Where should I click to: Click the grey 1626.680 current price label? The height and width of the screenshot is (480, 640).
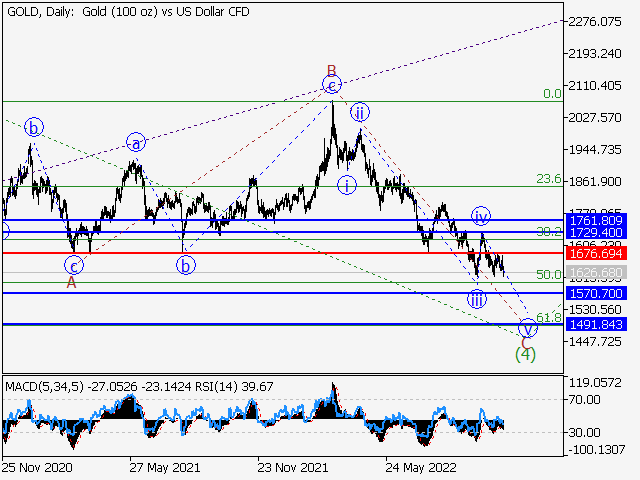[x=596, y=272]
